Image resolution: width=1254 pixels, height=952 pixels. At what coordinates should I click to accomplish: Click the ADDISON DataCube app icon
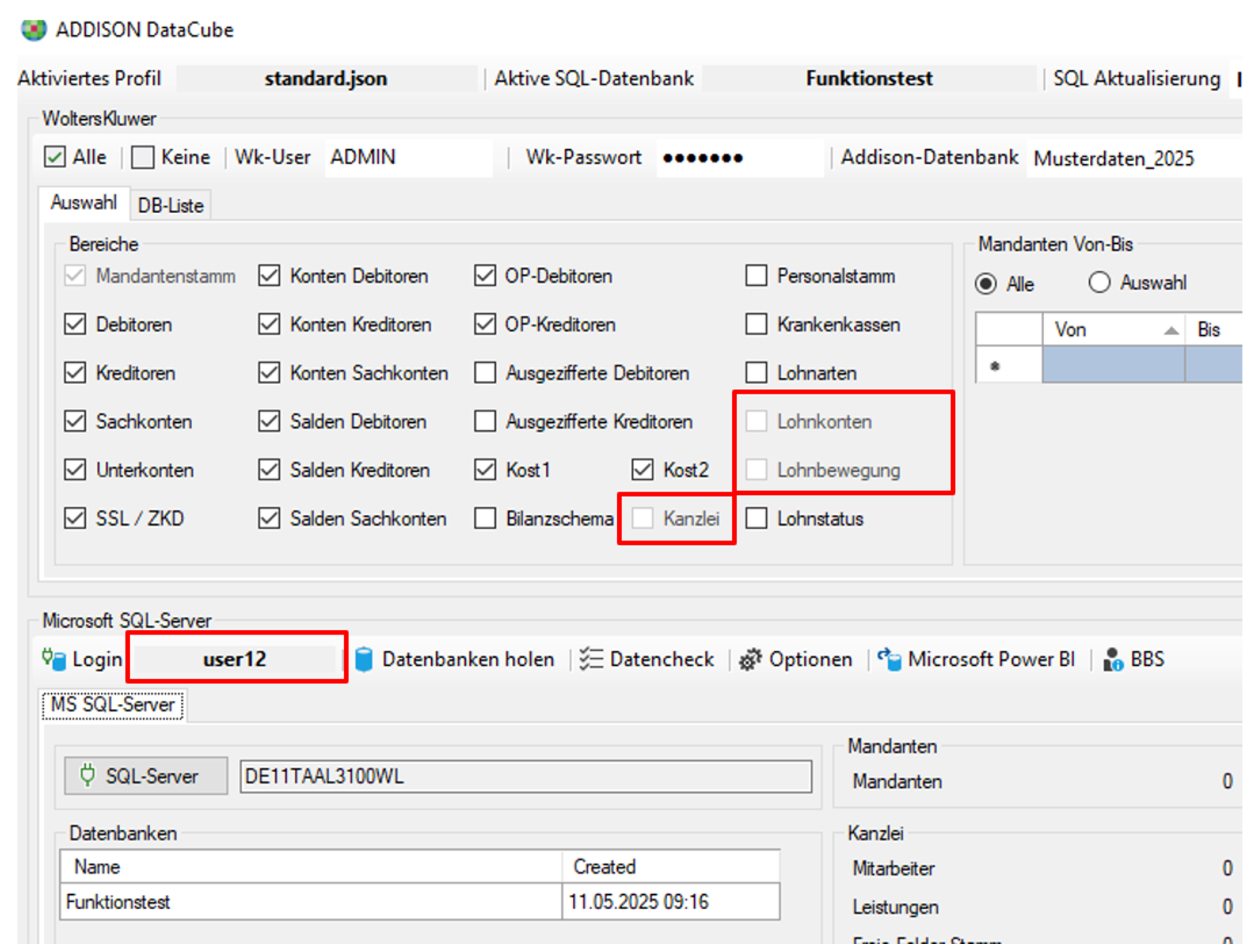(x=33, y=30)
